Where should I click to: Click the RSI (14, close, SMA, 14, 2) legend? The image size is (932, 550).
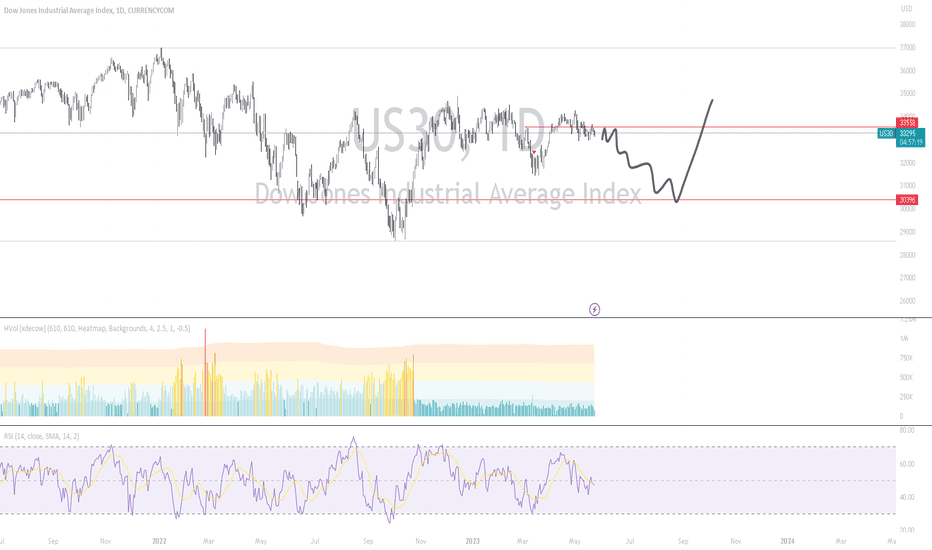tap(42, 436)
